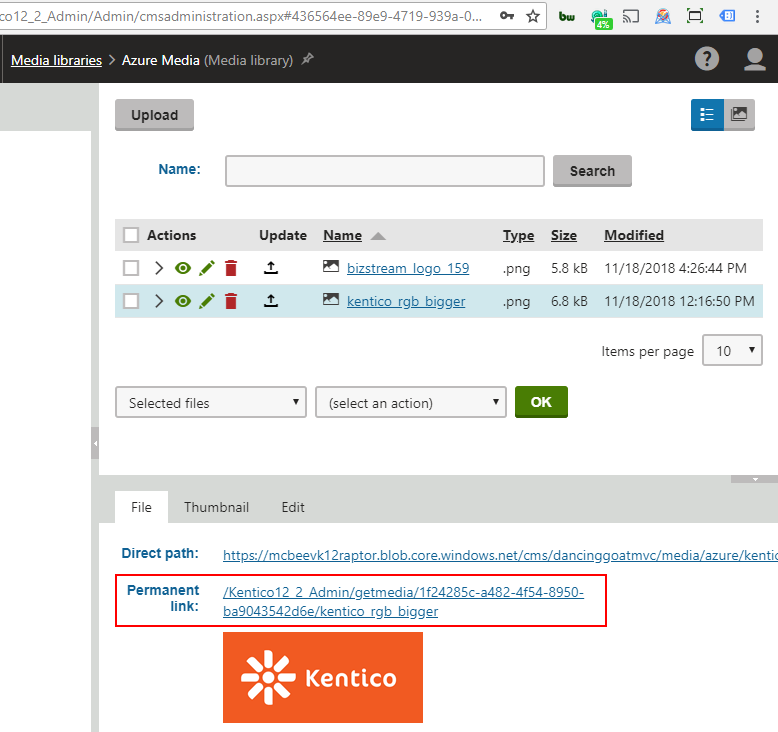Click the Upload button
Image resolution: width=778 pixels, height=732 pixels.
[x=154, y=115]
